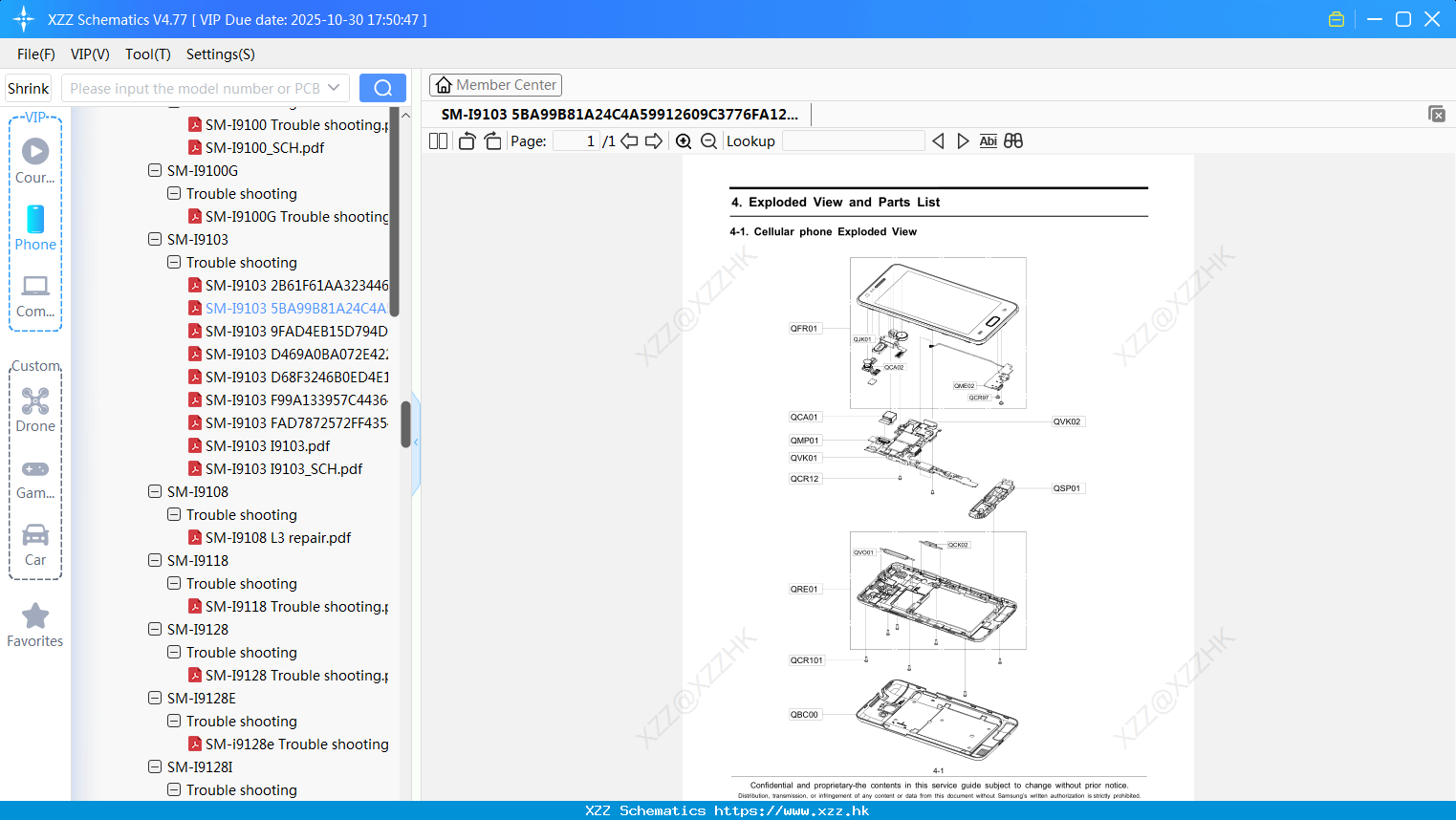Toggle Abi whole-word match option
The image size is (1456, 820).
[x=989, y=140]
